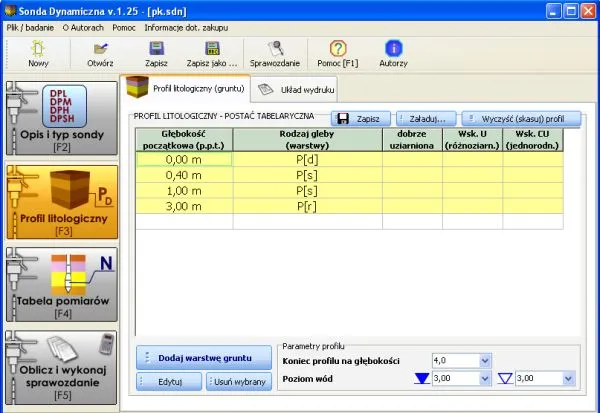Click Wyczyść (skasuj) profil button

[521, 118]
